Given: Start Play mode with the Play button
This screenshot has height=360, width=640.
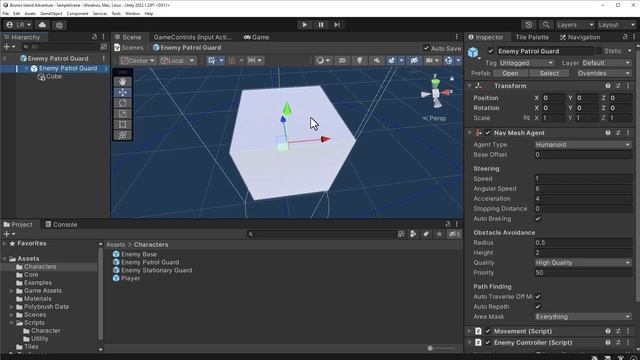Looking at the screenshot, I should (x=304, y=25).
